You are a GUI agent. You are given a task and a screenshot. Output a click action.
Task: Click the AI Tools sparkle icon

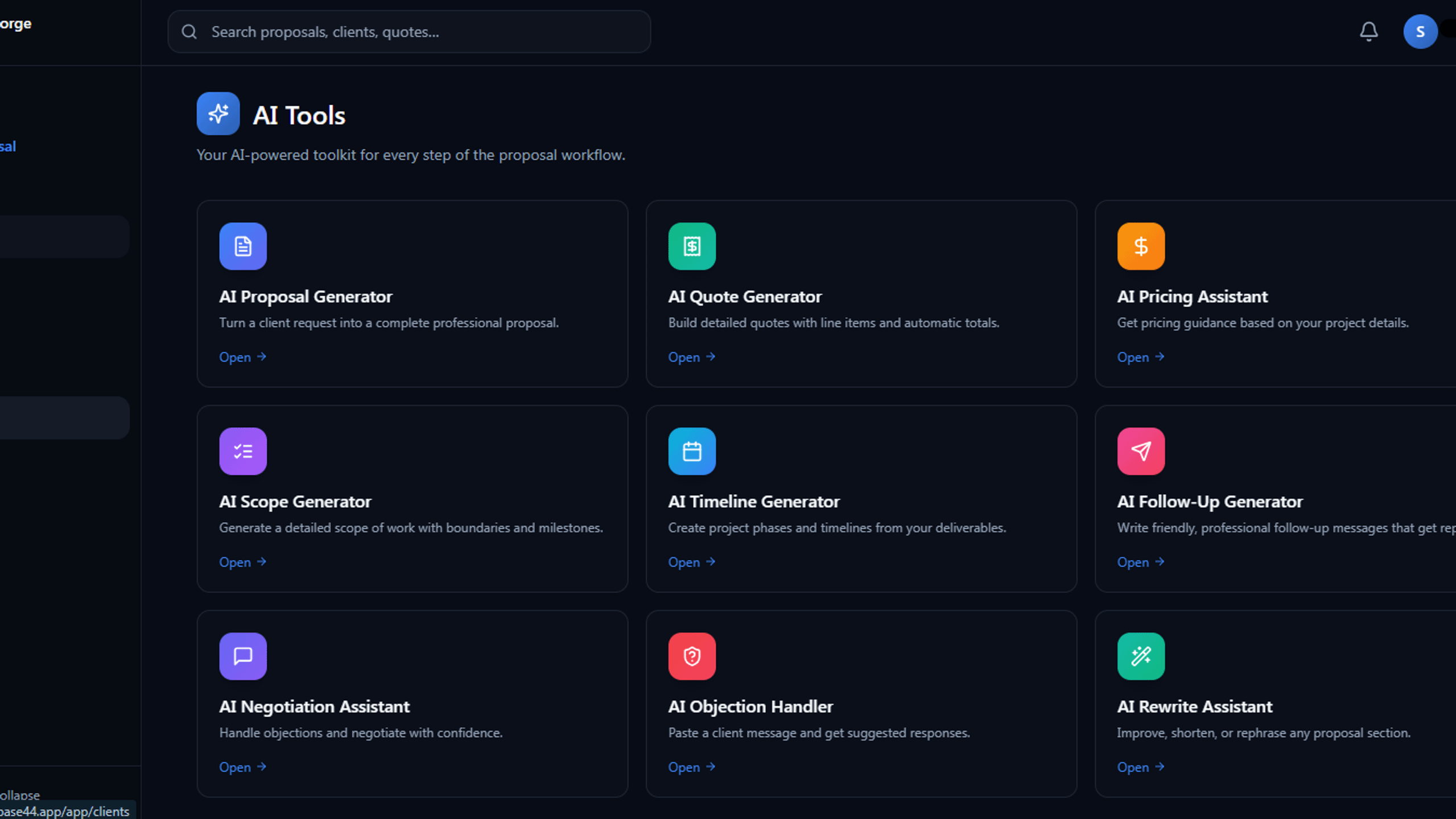tap(218, 114)
